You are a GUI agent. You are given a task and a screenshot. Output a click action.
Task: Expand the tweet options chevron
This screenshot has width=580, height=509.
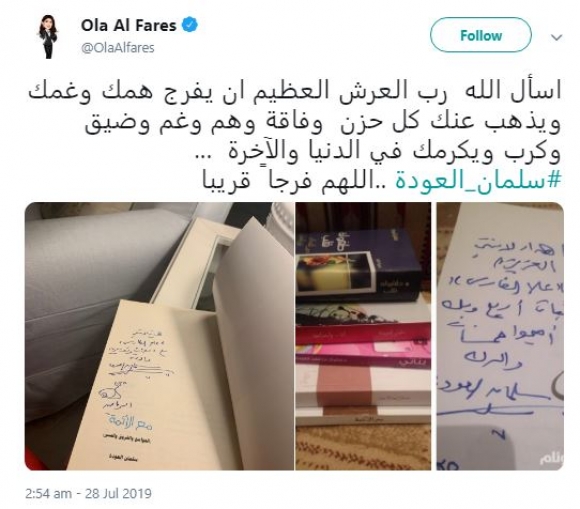click(556, 37)
